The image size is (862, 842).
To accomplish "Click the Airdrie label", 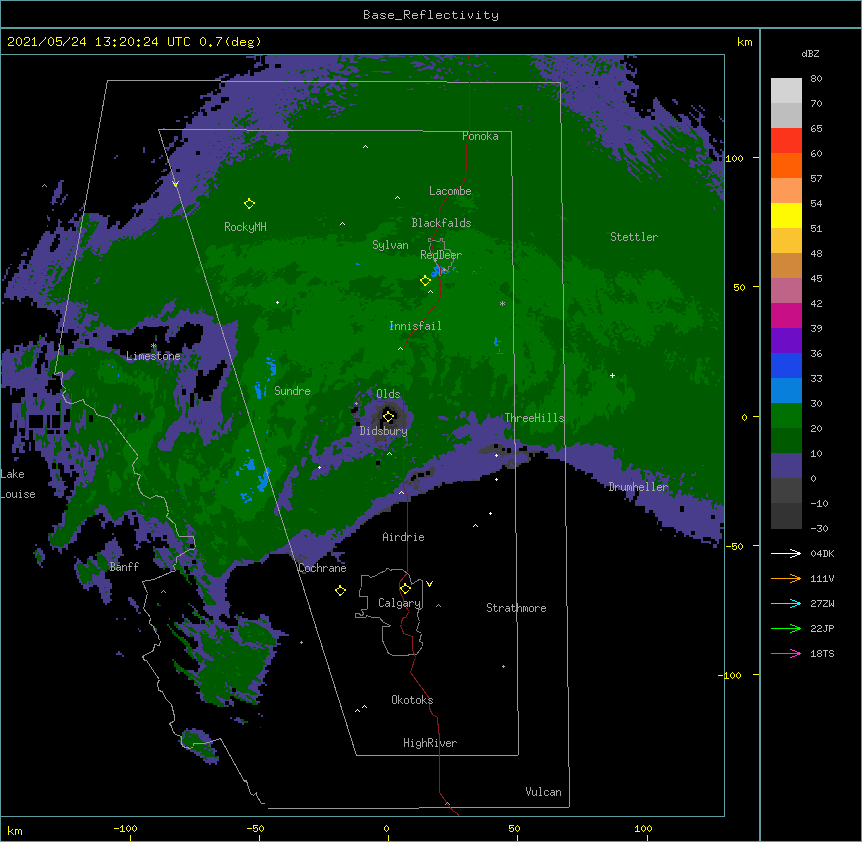I will click(404, 537).
